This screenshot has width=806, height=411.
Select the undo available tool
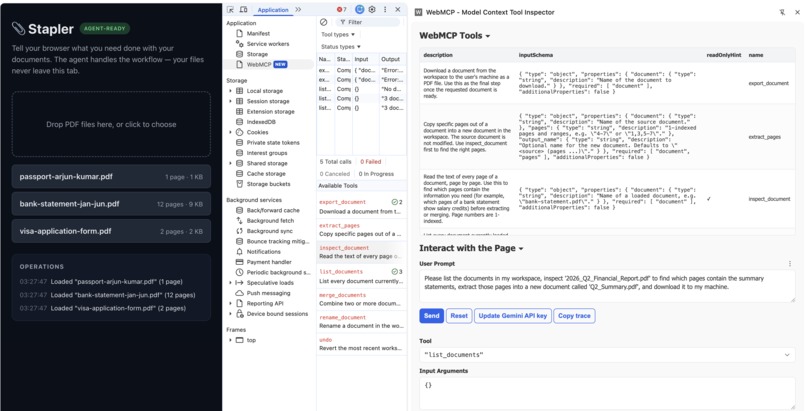coord(361,344)
